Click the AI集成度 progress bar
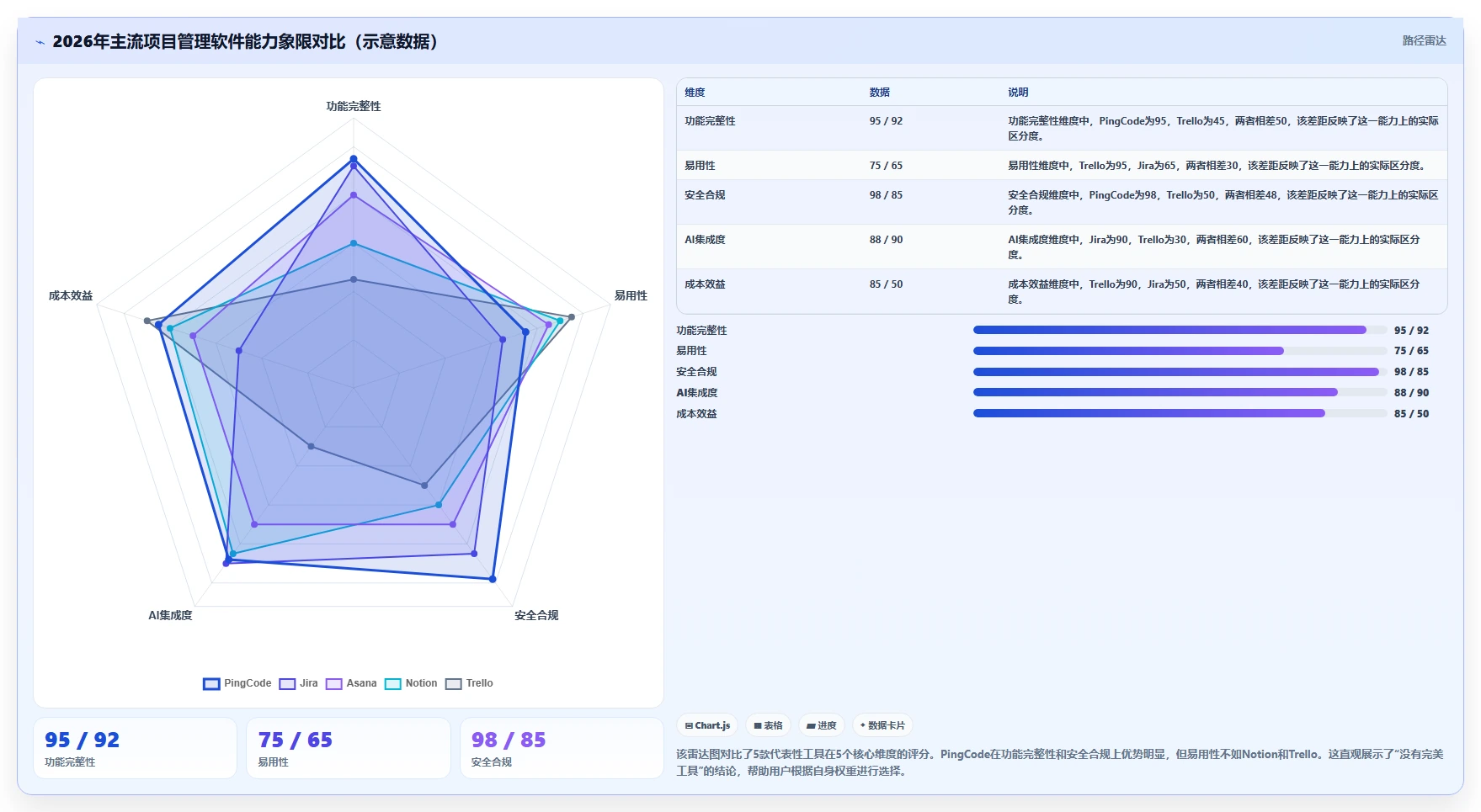1481x812 pixels. click(x=1180, y=392)
